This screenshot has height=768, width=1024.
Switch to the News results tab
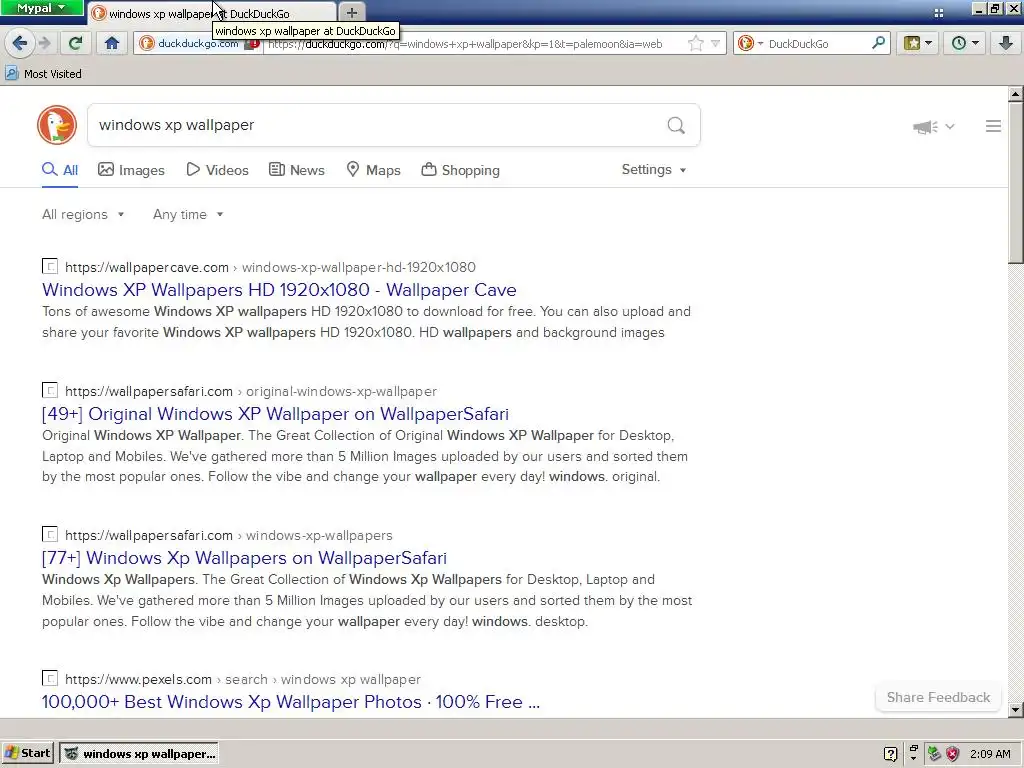296,170
